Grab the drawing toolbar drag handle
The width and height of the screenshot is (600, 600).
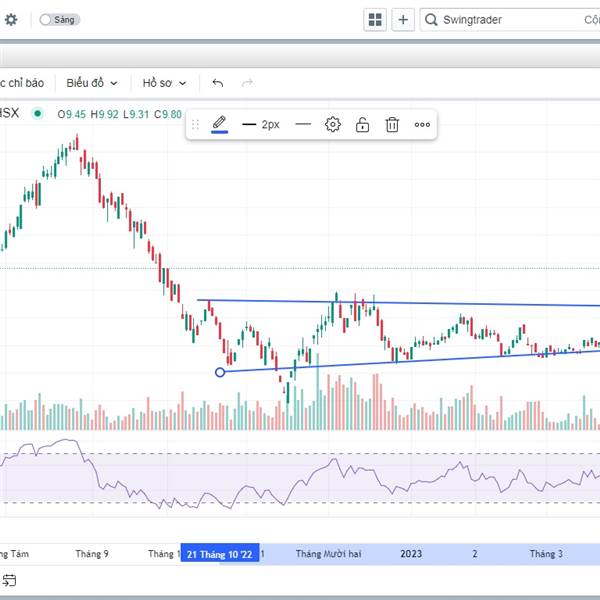tap(195, 124)
